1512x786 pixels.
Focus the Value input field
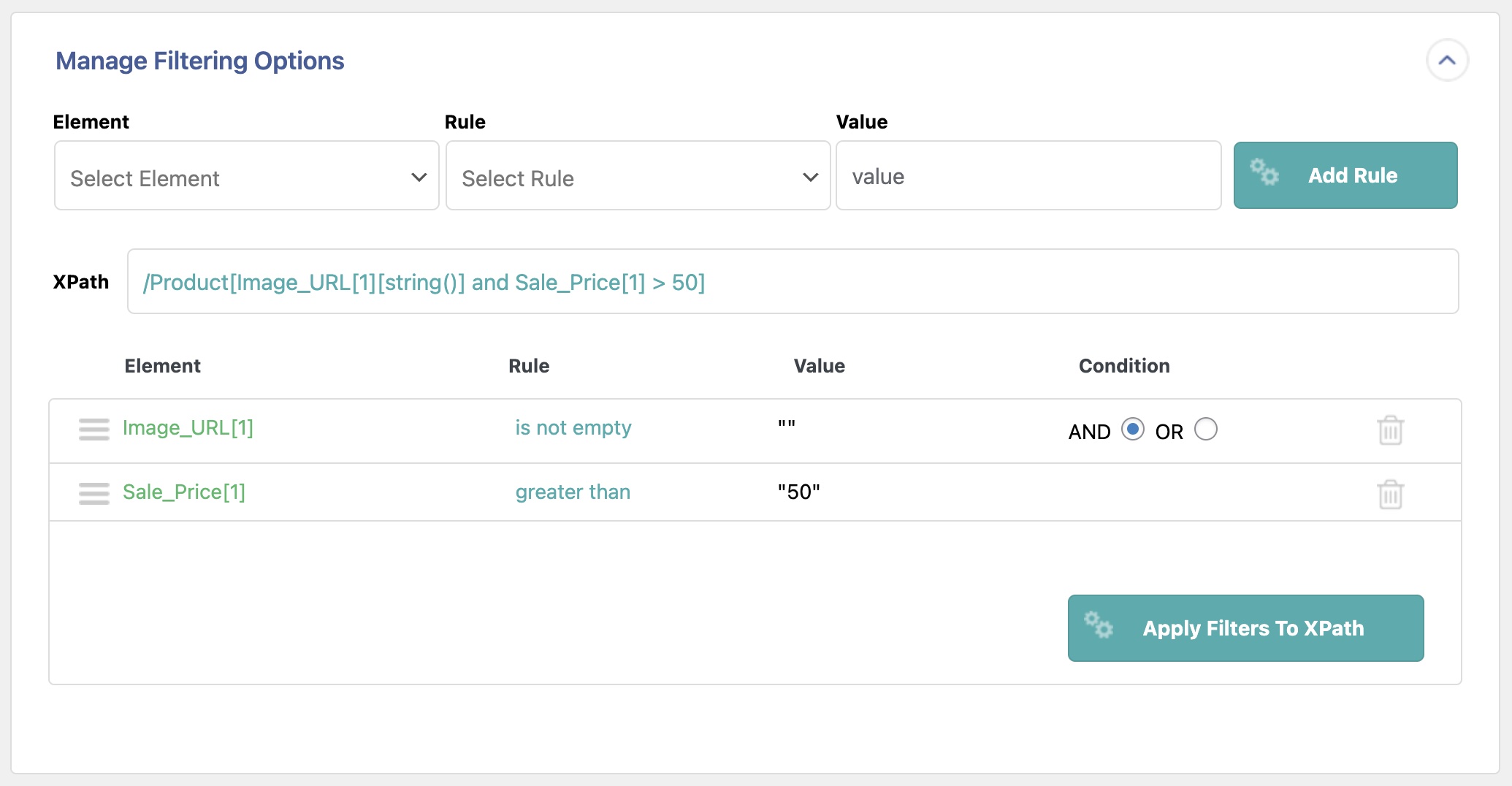tap(1028, 176)
